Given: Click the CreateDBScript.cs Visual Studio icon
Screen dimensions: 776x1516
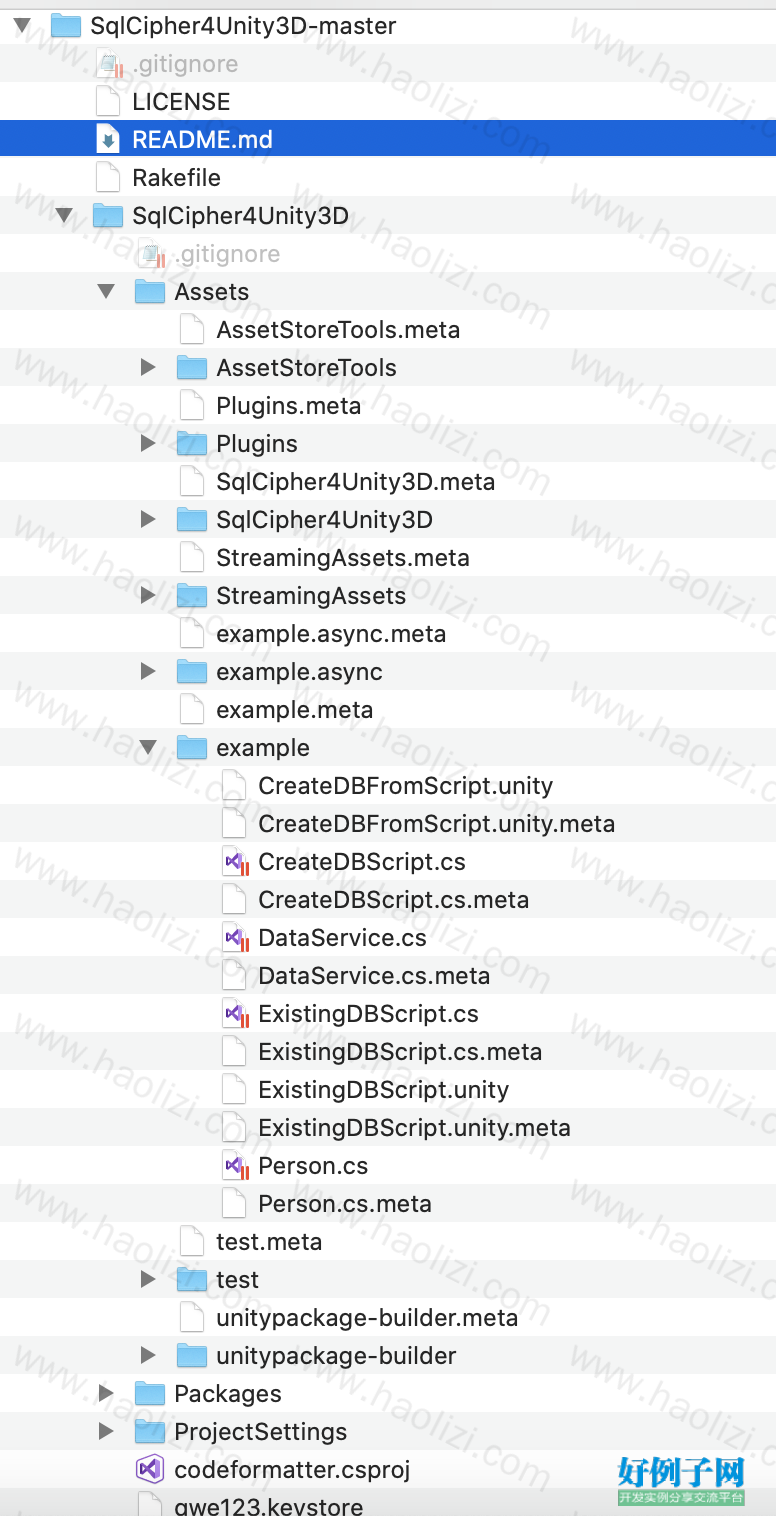Looking at the screenshot, I should click(x=235, y=862).
